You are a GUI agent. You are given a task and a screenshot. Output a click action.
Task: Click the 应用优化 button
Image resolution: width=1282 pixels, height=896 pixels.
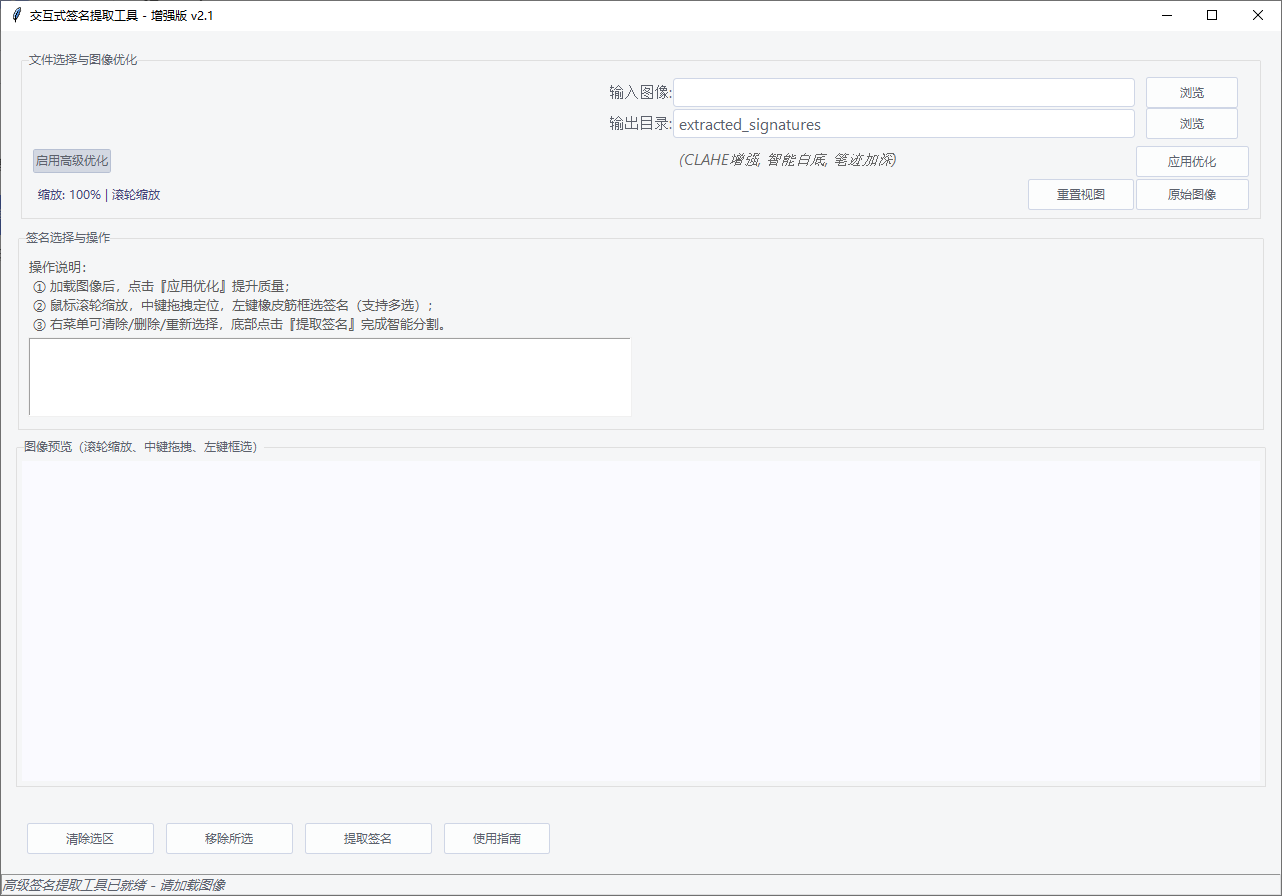1192,161
